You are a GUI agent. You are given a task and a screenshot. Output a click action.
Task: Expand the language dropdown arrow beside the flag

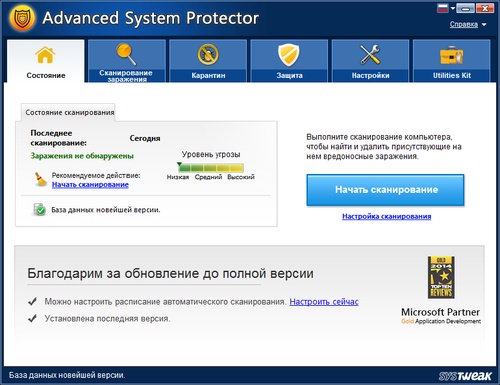453,8
